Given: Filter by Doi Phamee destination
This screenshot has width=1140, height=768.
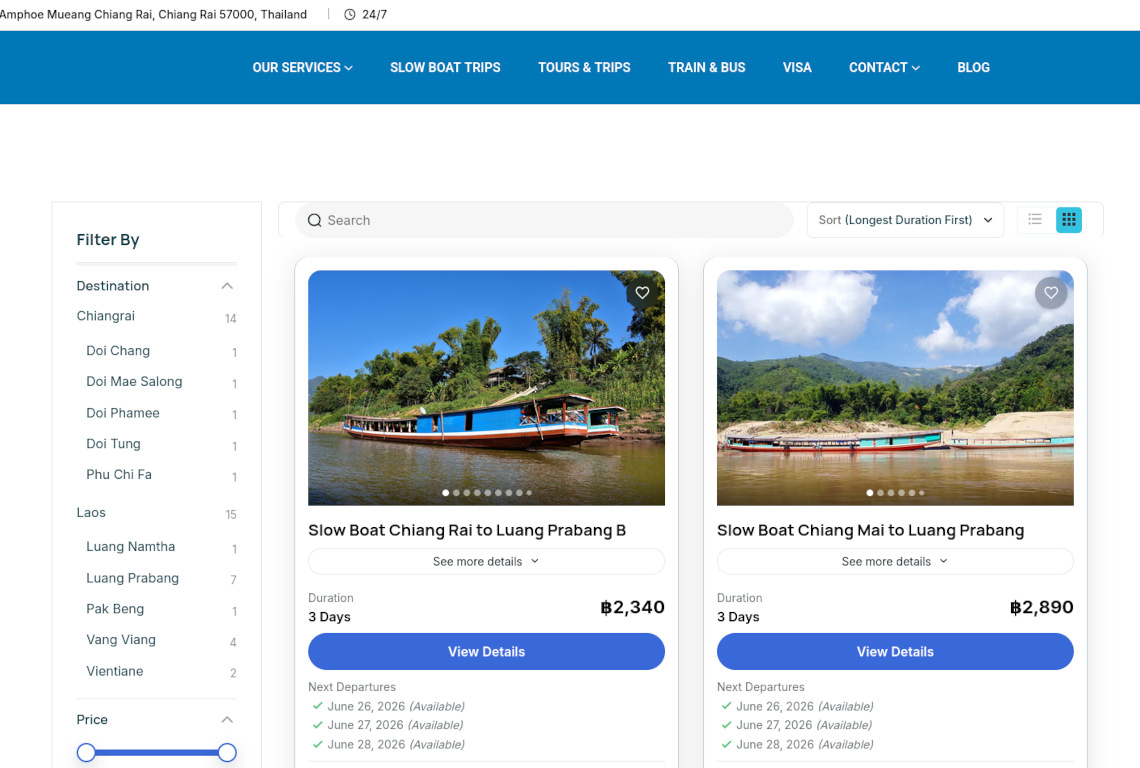Looking at the screenshot, I should 123,413.
